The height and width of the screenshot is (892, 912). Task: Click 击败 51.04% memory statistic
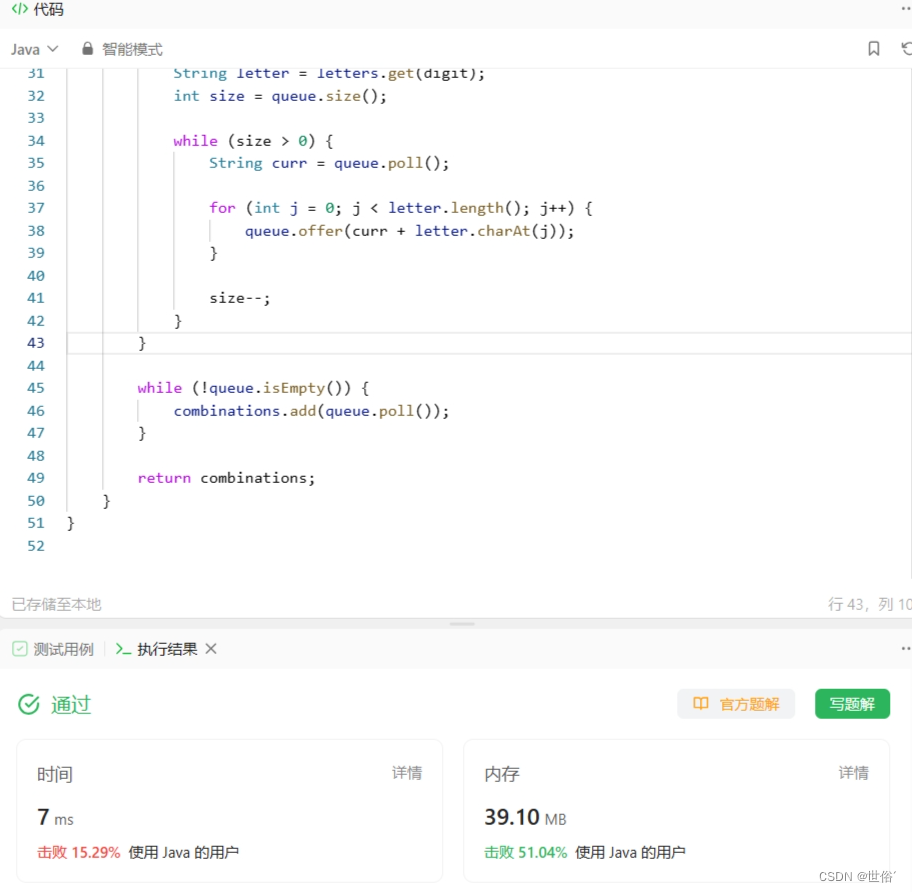click(x=525, y=853)
